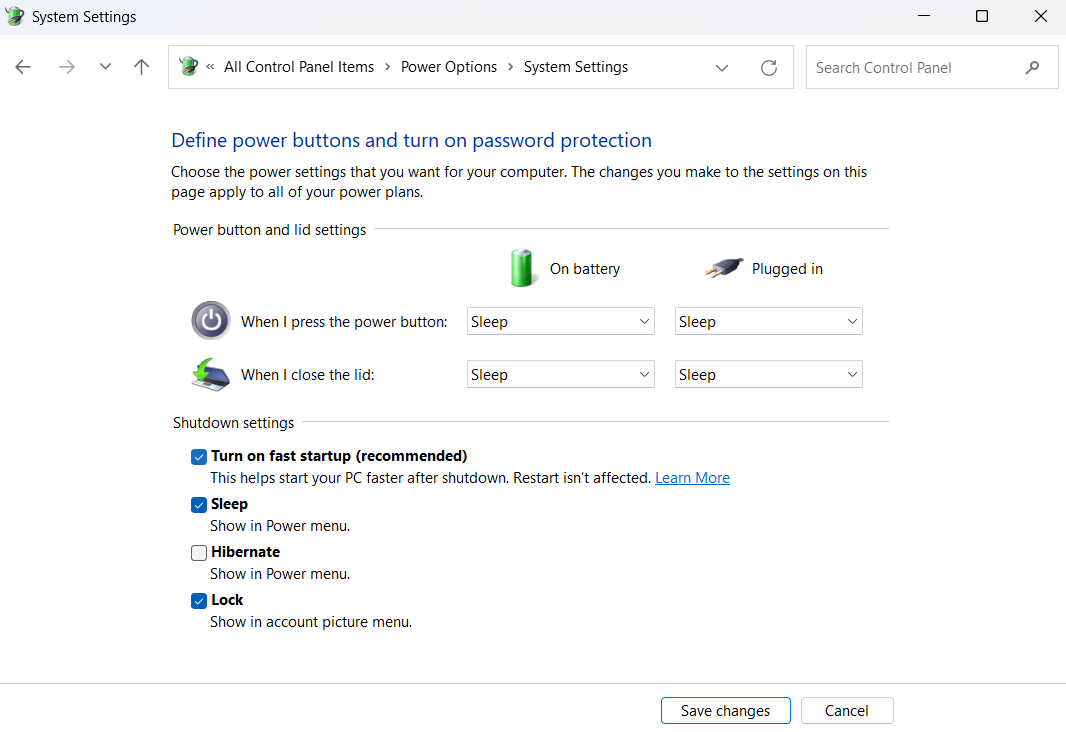Image resolution: width=1066 pixels, height=732 pixels.
Task: Go back using the back arrow
Action: [x=23, y=67]
